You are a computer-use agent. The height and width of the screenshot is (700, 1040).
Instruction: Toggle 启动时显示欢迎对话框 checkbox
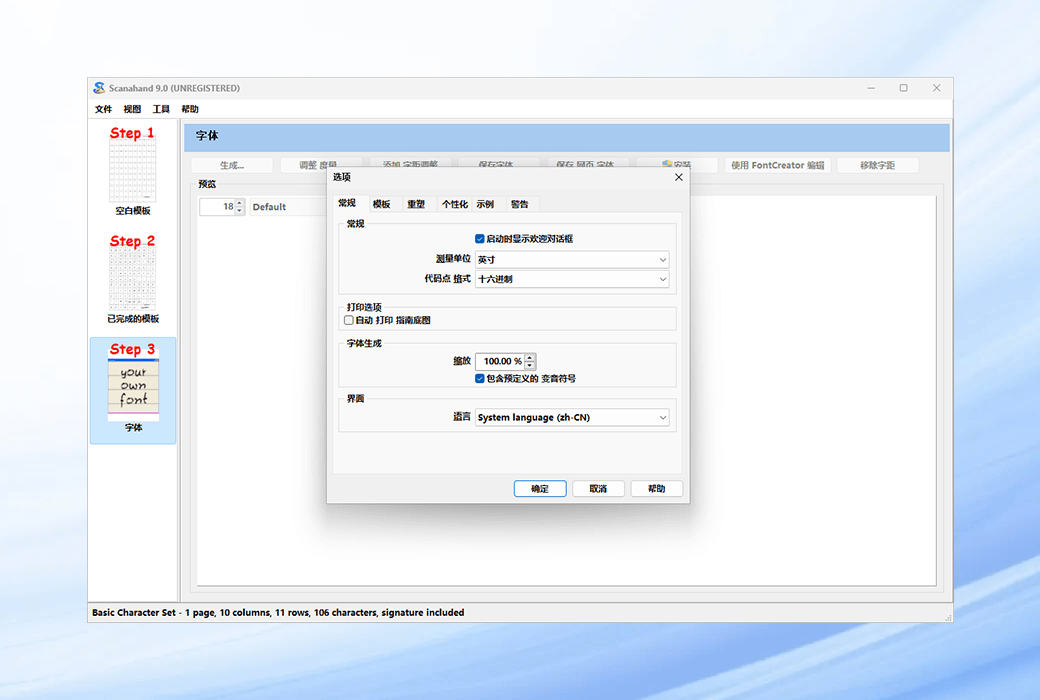[x=480, y=239]
